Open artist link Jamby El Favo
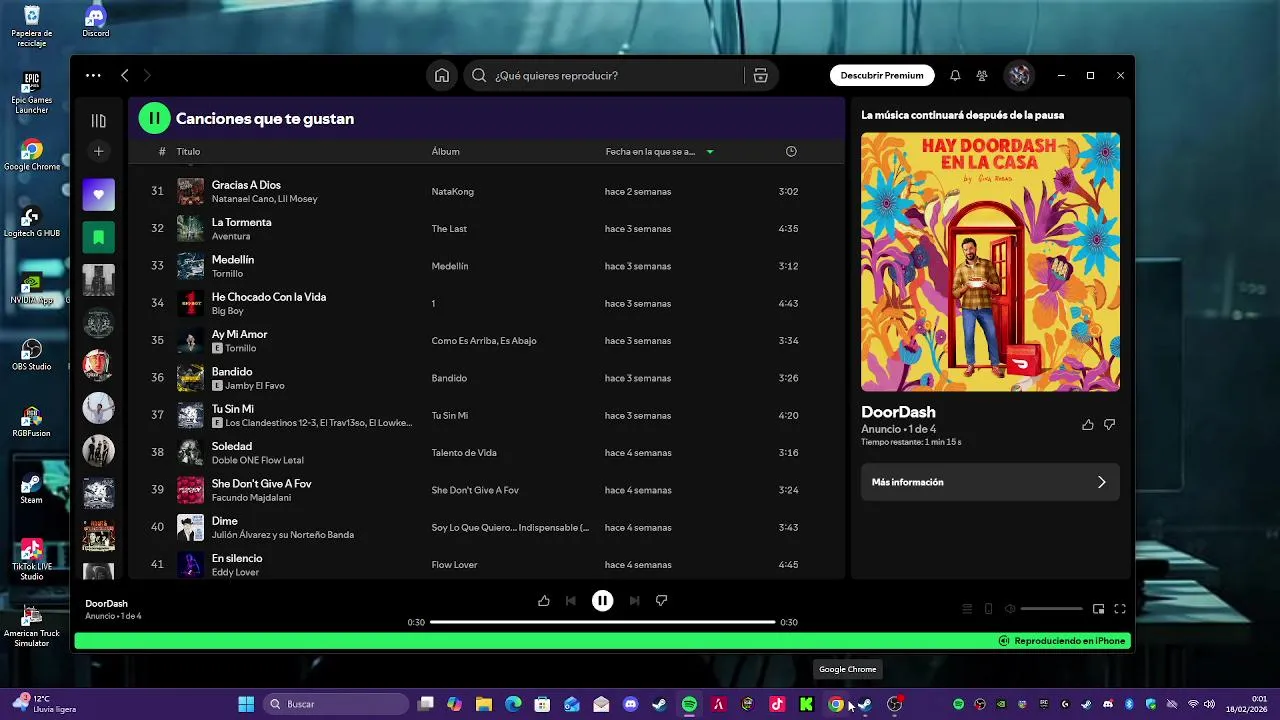The height and width of the screenshot is (720, 1280). (255, 385)
